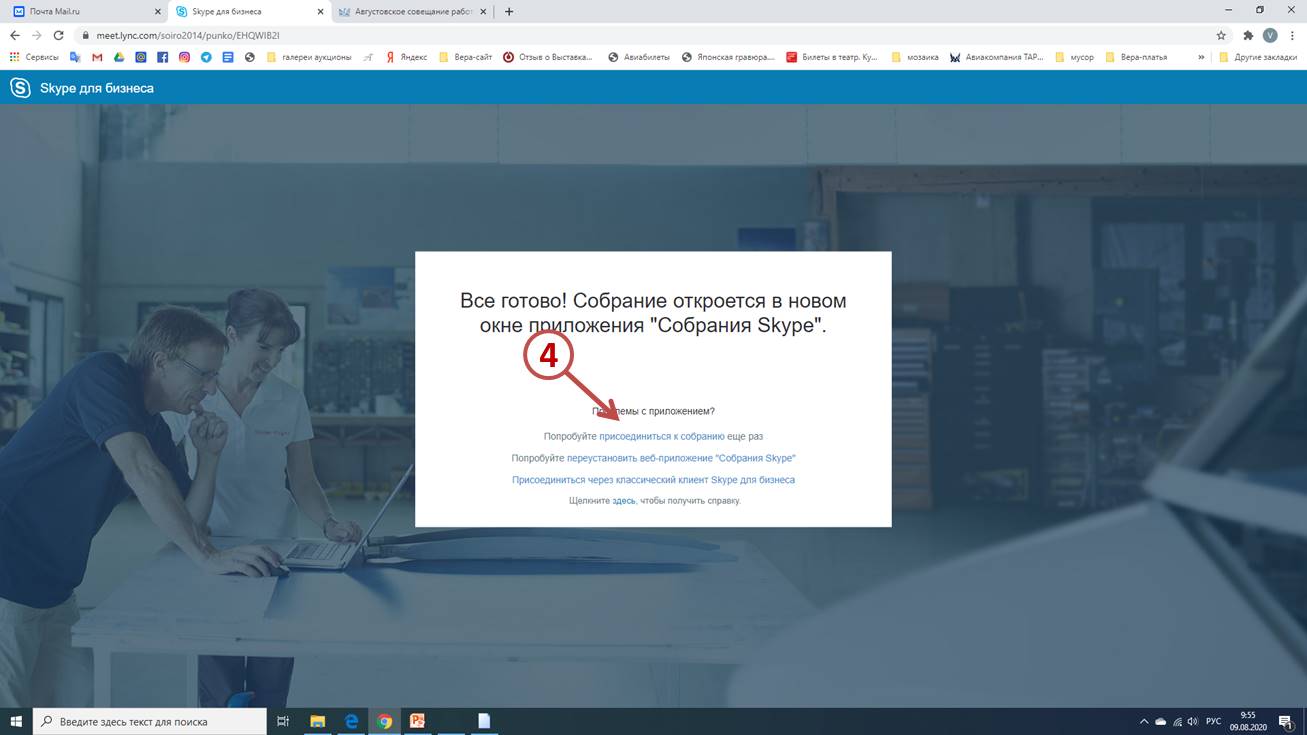The height and width of the screenshot is (735, 1307).
Task: Open the Chrome profile avatar V
Action: coord(1270,35)
